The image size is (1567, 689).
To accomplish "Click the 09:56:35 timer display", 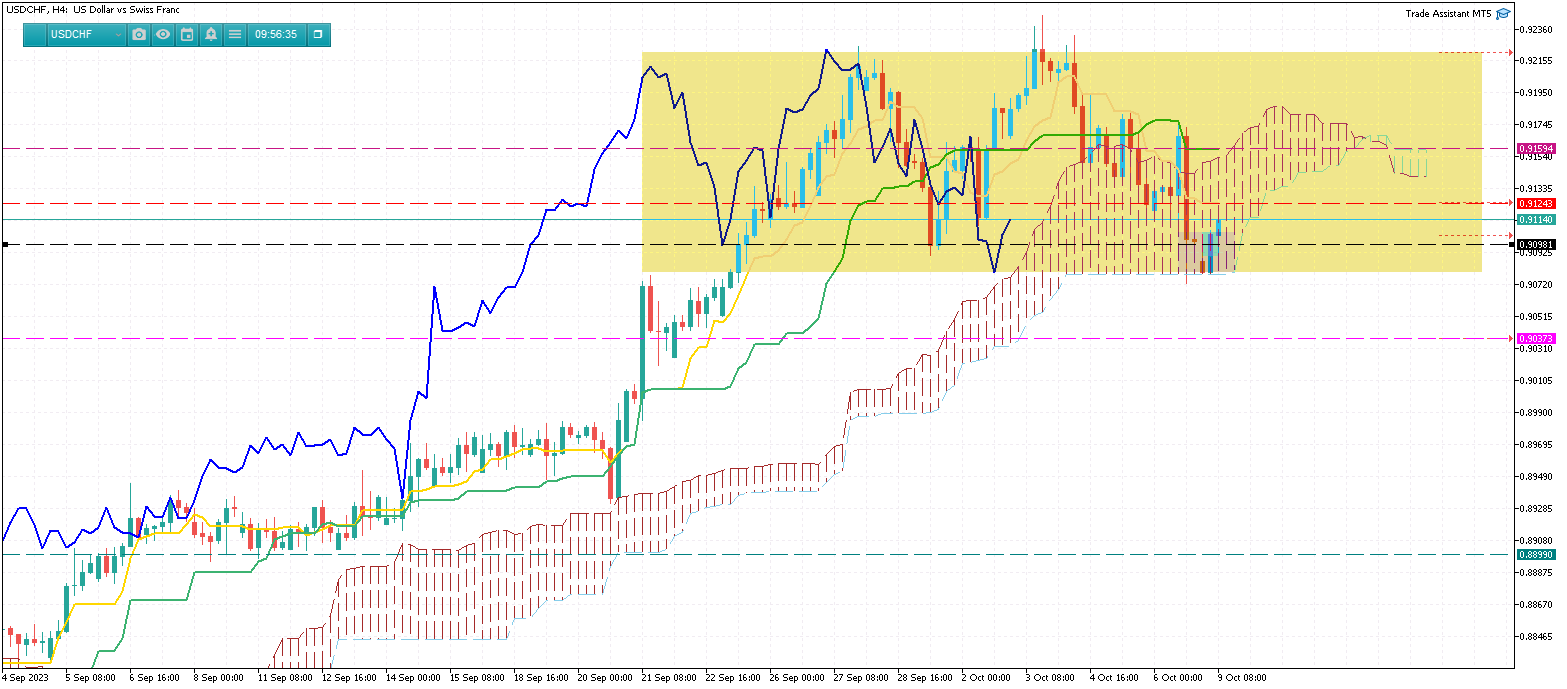I will [x=276, y=34].
